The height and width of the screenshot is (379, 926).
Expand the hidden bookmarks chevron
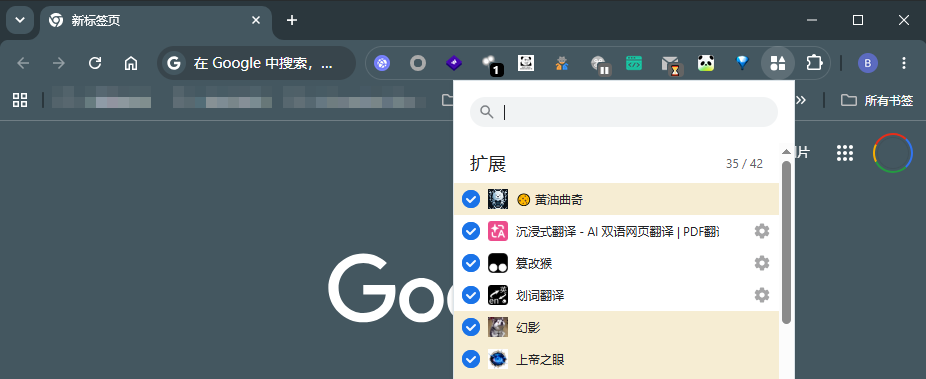(x=801, y=100)
